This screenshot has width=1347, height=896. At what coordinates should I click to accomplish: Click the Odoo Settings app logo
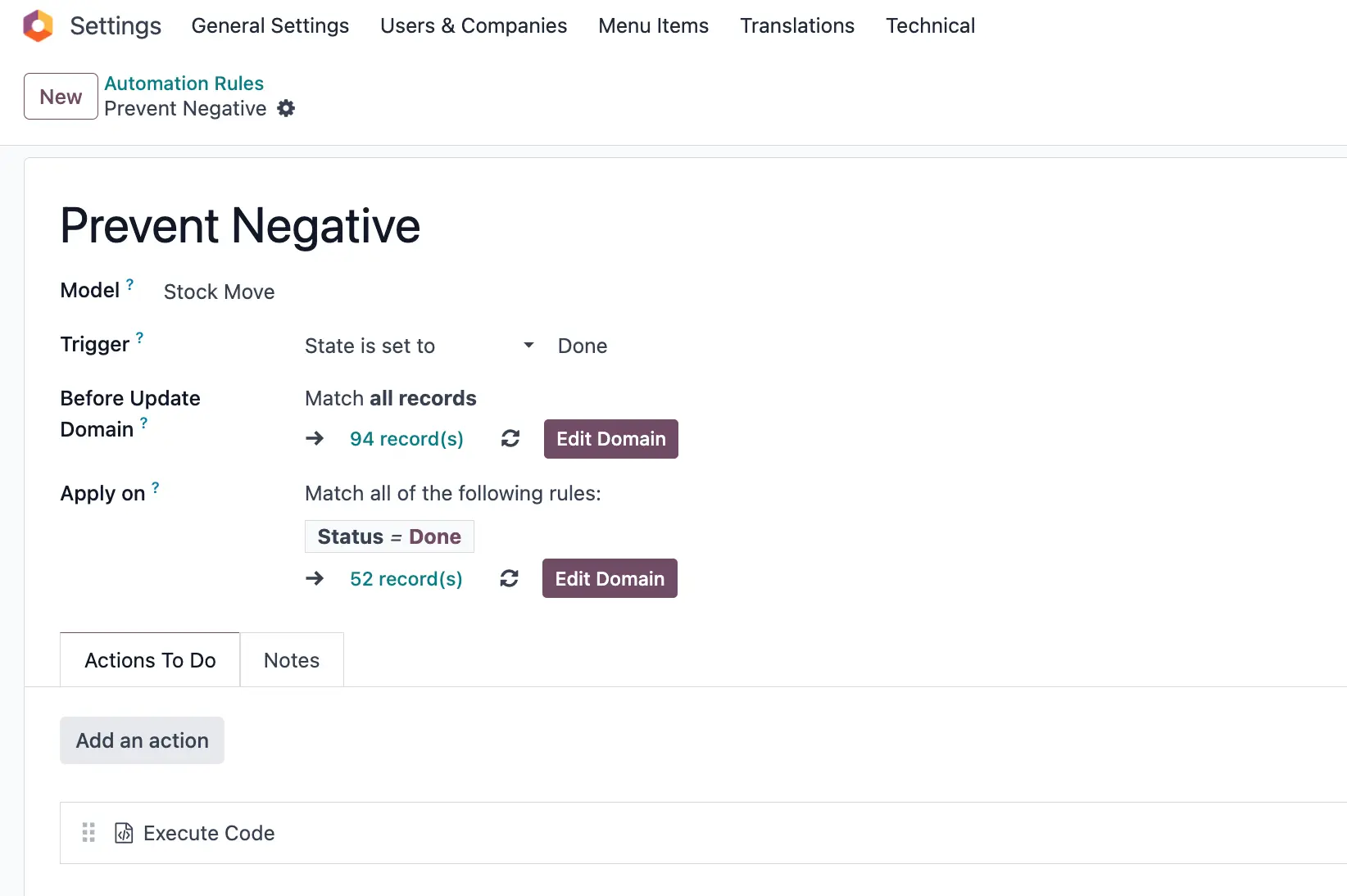pos(38,26)
